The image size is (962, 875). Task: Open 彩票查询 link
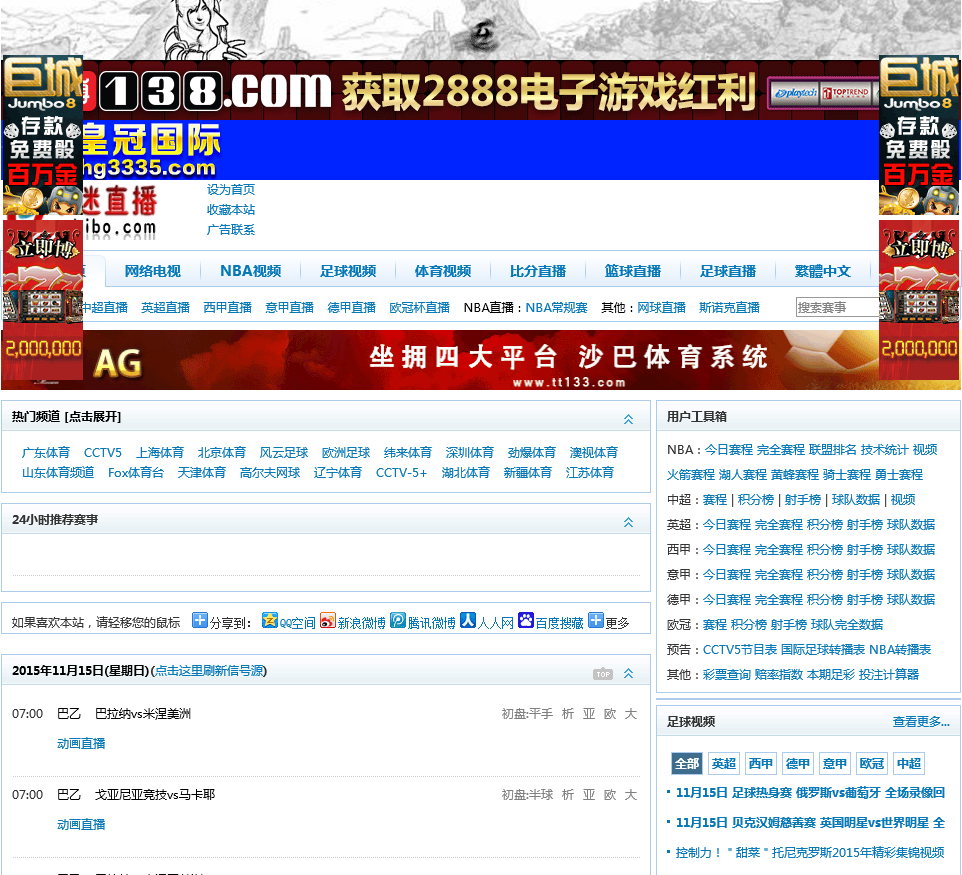click(726, 674)
